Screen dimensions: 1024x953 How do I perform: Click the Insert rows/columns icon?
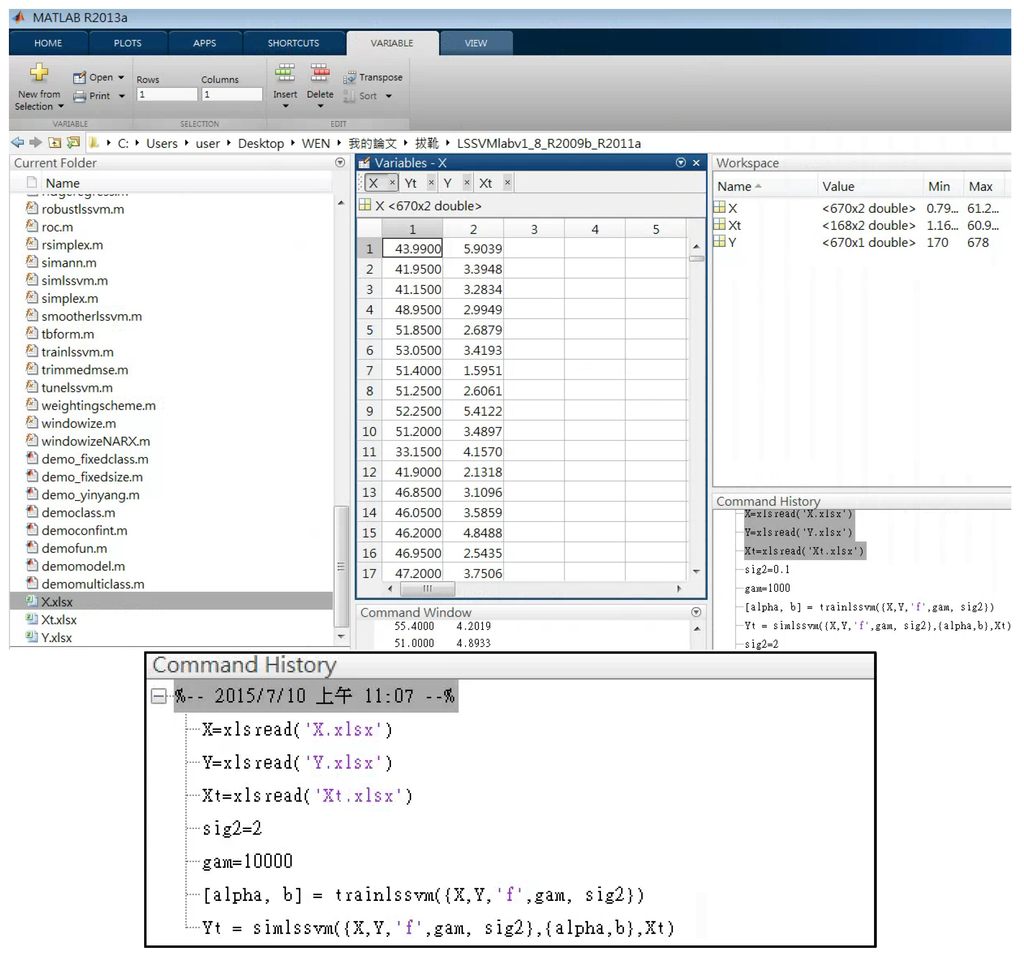(285, 73)
